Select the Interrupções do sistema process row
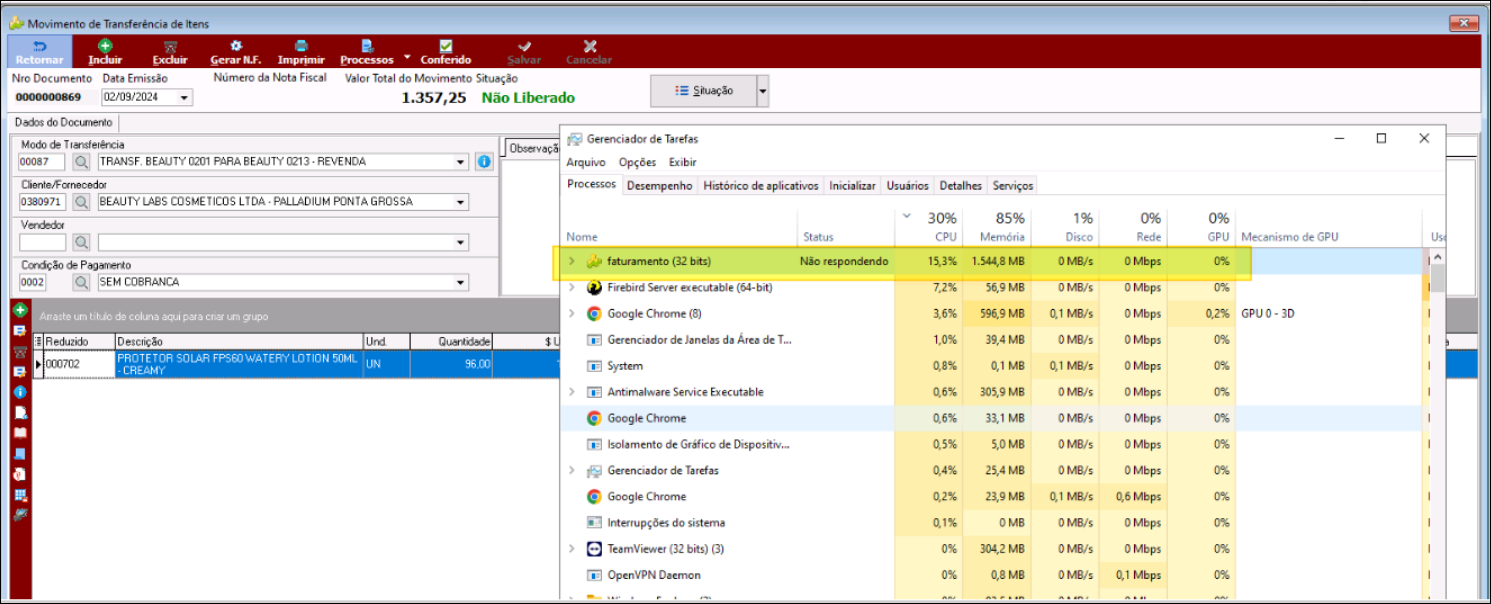The height and width of the screenshot is (604, 1491). (993, 523)
